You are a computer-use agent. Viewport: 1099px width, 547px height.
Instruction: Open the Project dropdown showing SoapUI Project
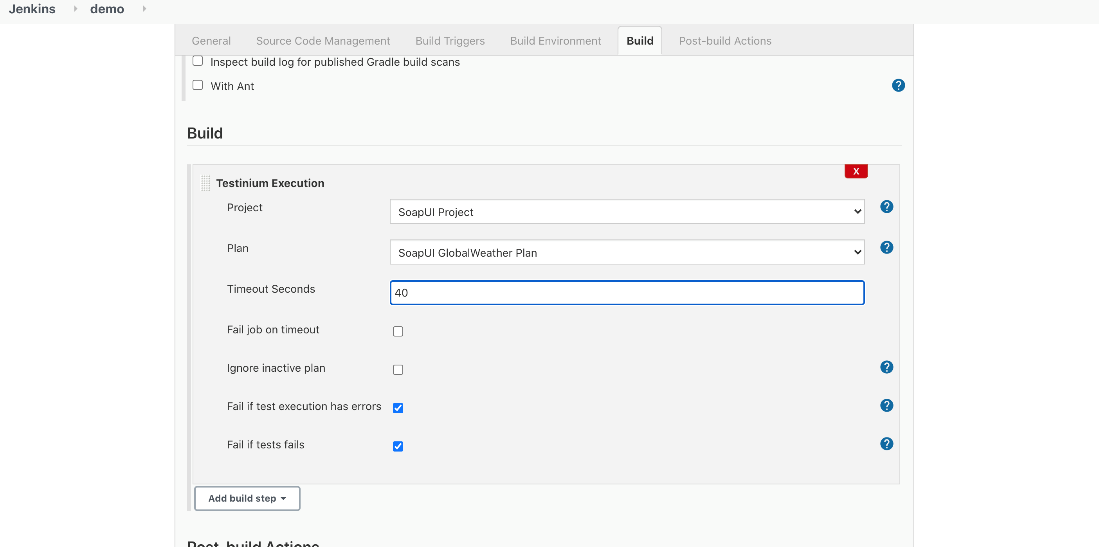[627, 212]
